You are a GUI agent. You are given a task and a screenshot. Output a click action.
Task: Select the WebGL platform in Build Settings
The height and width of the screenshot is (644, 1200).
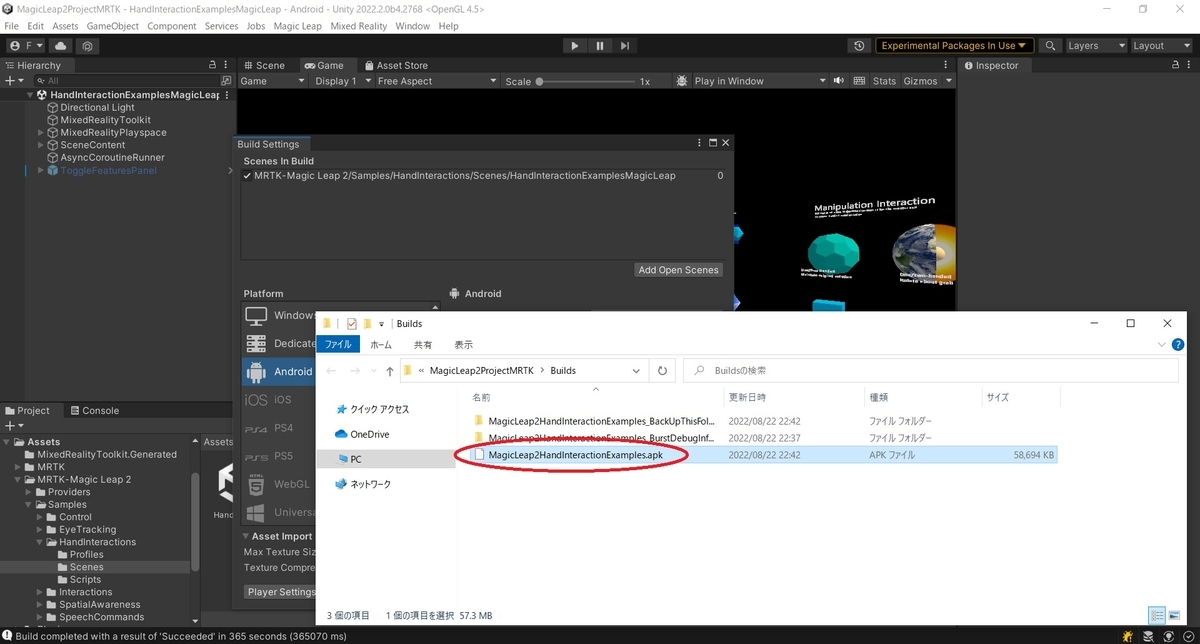coord(279,484)
